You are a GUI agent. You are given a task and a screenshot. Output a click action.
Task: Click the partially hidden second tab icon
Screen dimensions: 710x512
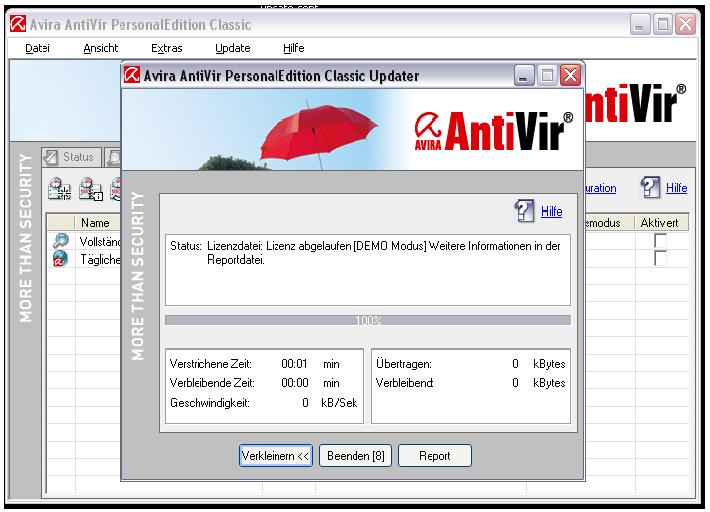113,157
